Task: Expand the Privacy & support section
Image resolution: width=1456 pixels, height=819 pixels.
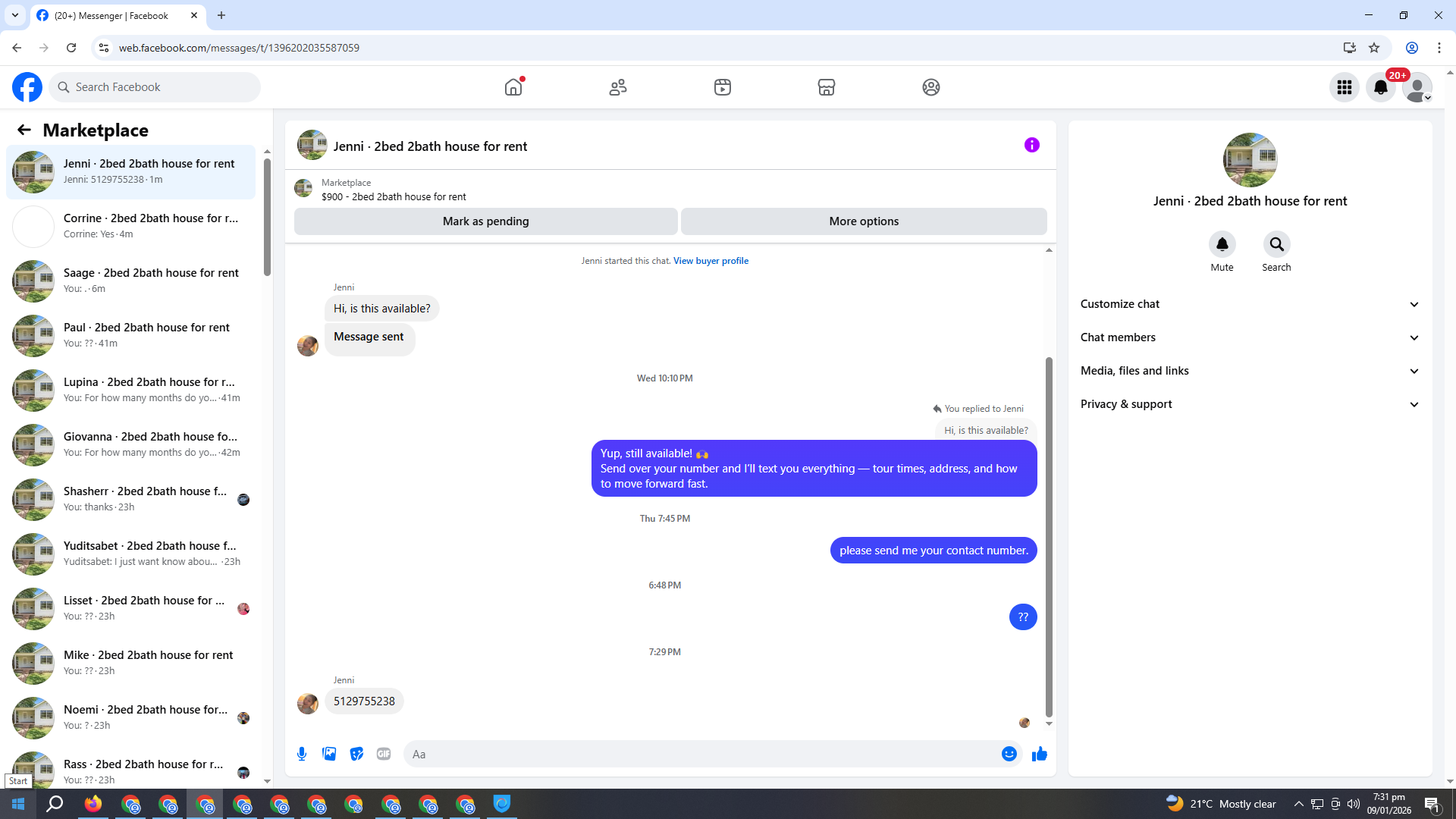Action: click(1250, 404)
